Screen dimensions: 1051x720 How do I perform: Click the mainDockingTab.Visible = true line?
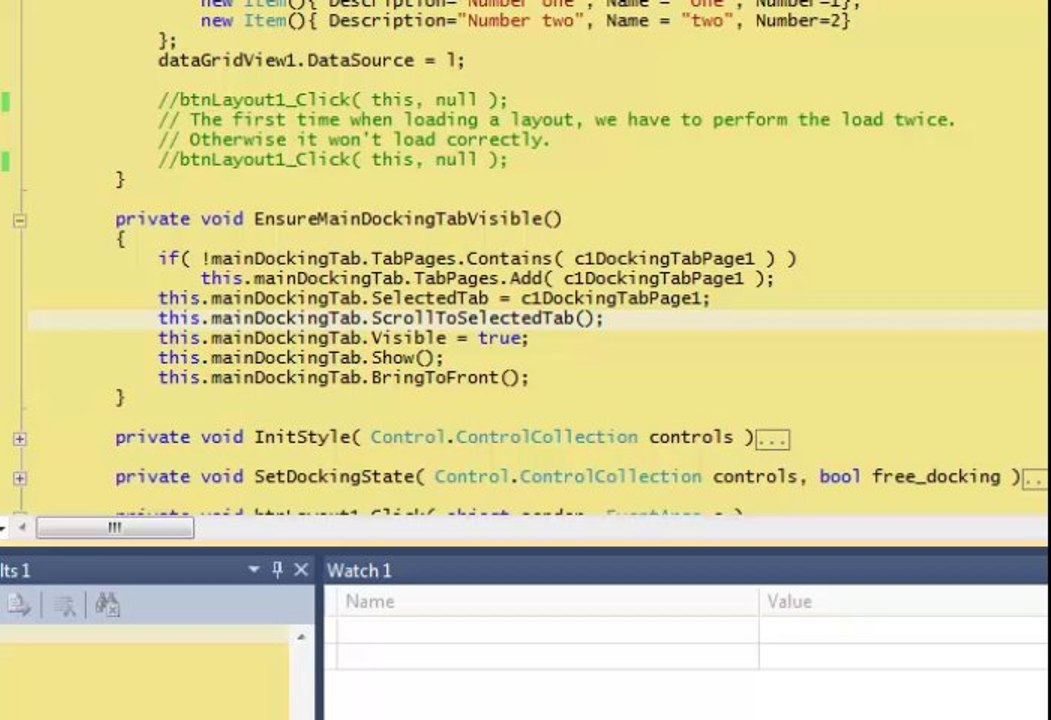(343, 338)
